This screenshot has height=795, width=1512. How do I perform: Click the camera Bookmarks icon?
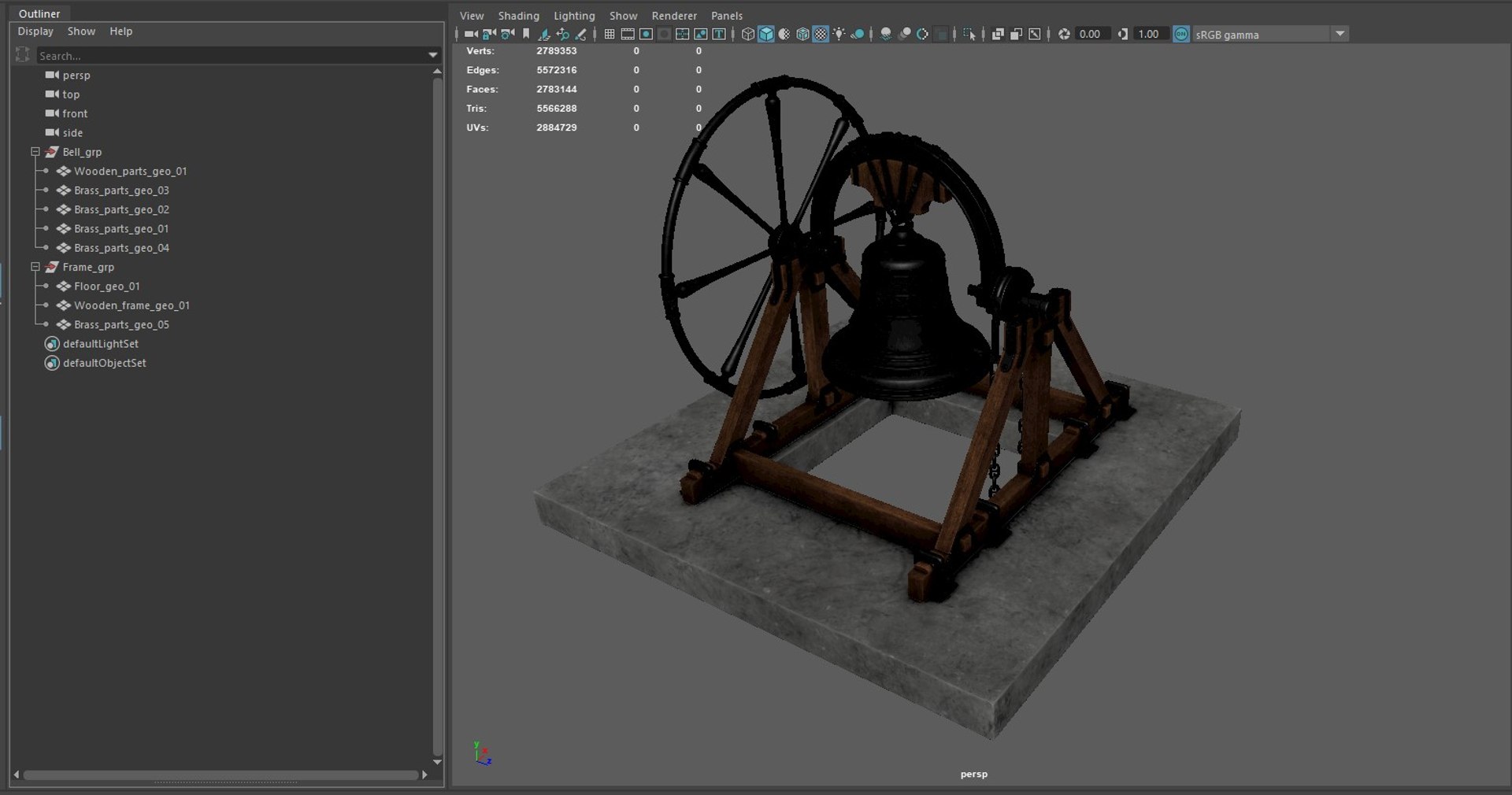(526, 34)
